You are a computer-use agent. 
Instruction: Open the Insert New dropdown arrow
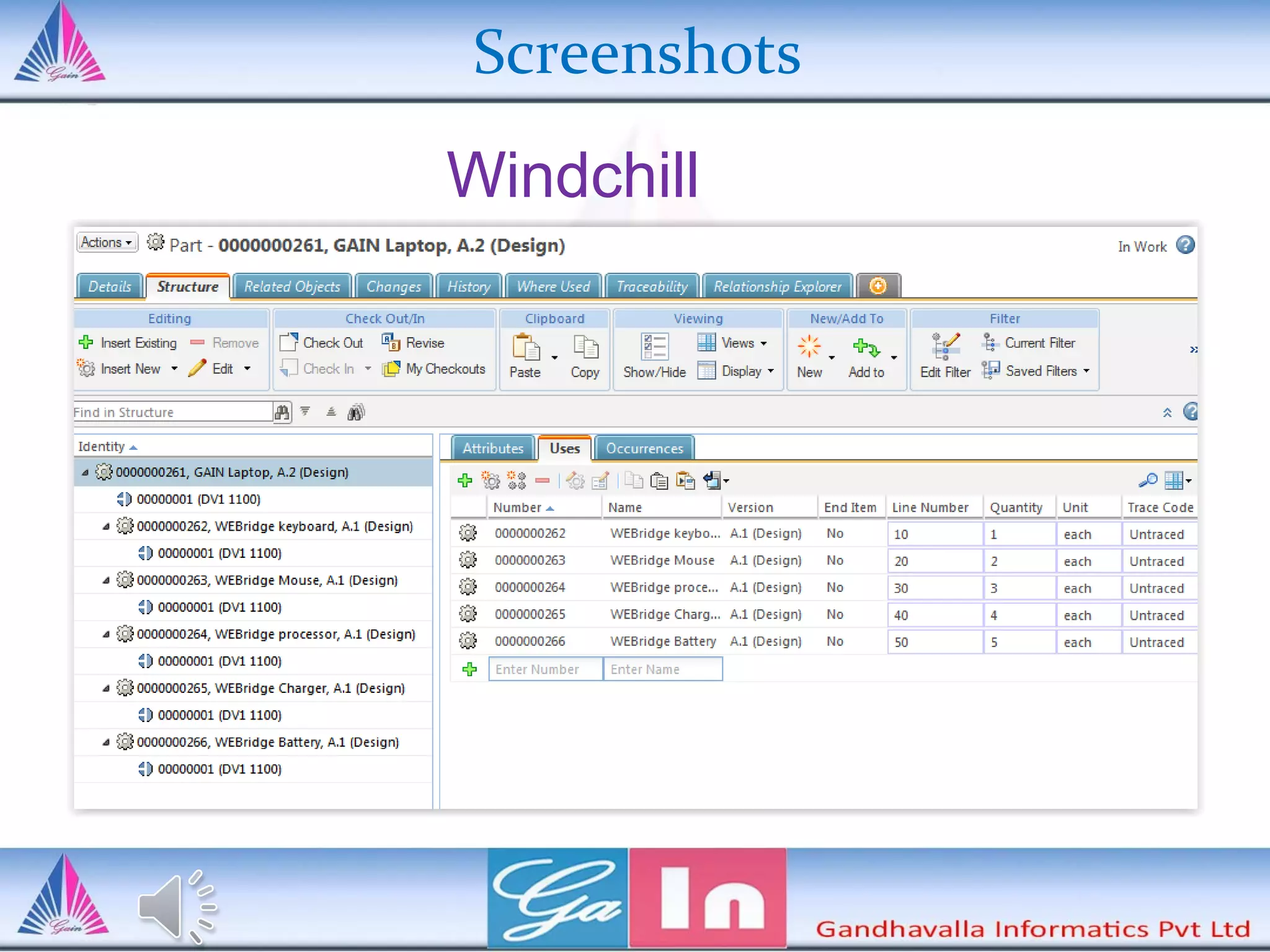174,369
